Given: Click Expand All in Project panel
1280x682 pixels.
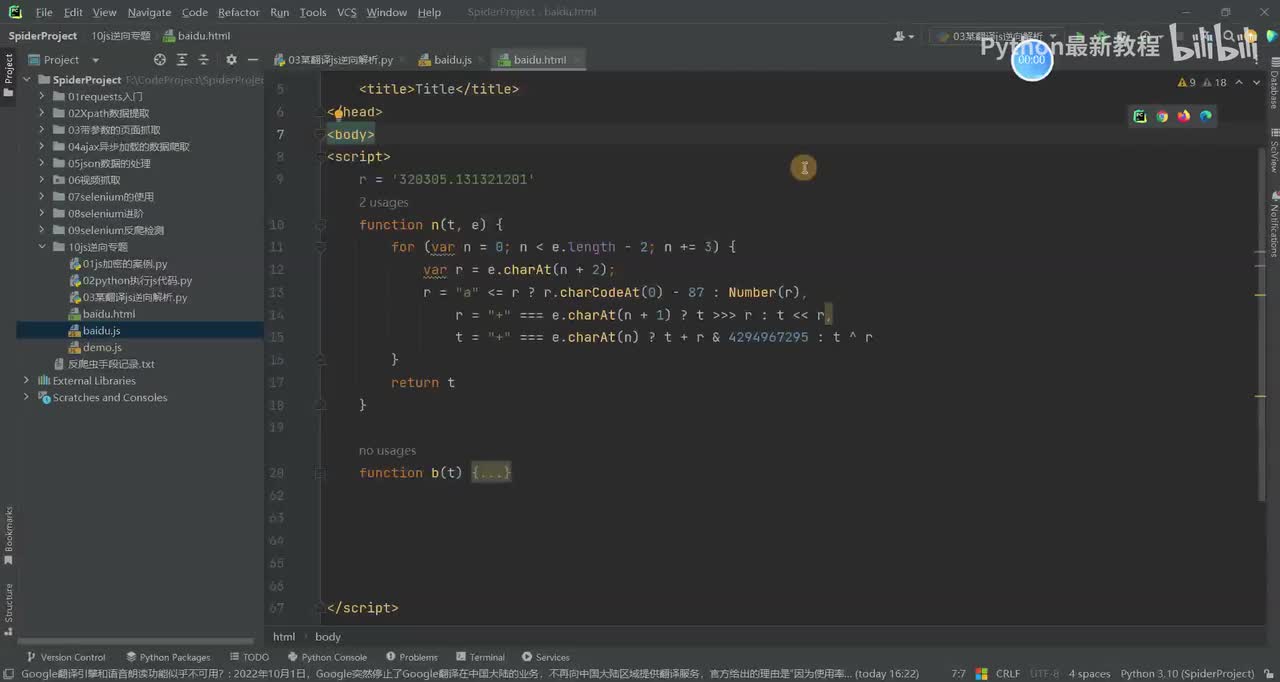Looking at the screenshot, I should point(183,60).
